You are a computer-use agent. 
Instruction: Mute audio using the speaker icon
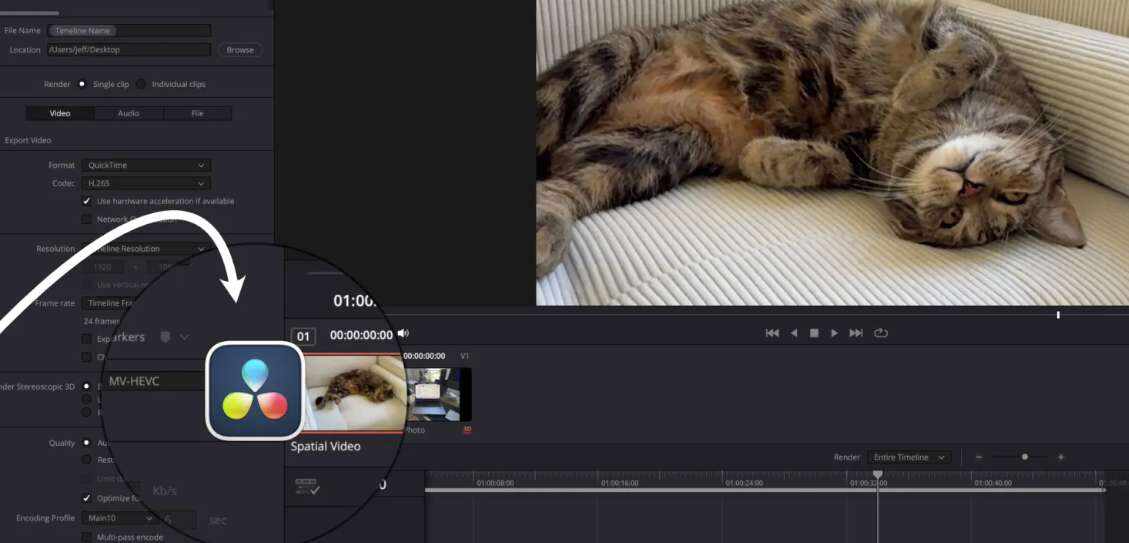tap(403, 334)
